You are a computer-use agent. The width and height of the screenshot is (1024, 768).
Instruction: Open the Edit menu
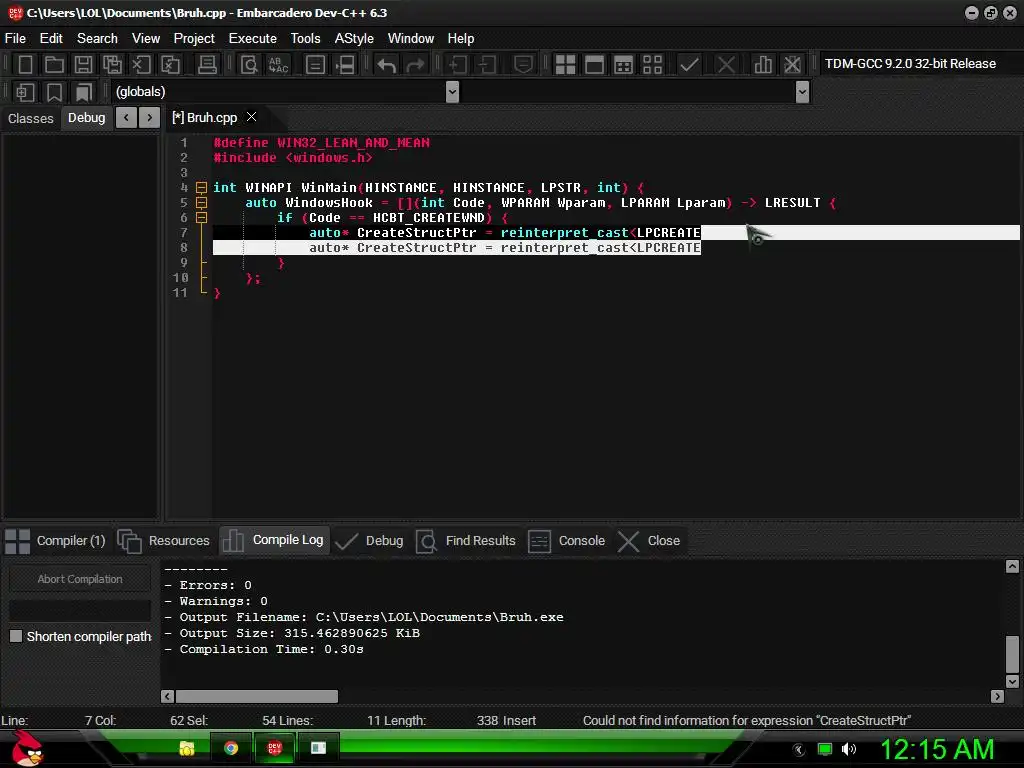click(x=51, y=39)
